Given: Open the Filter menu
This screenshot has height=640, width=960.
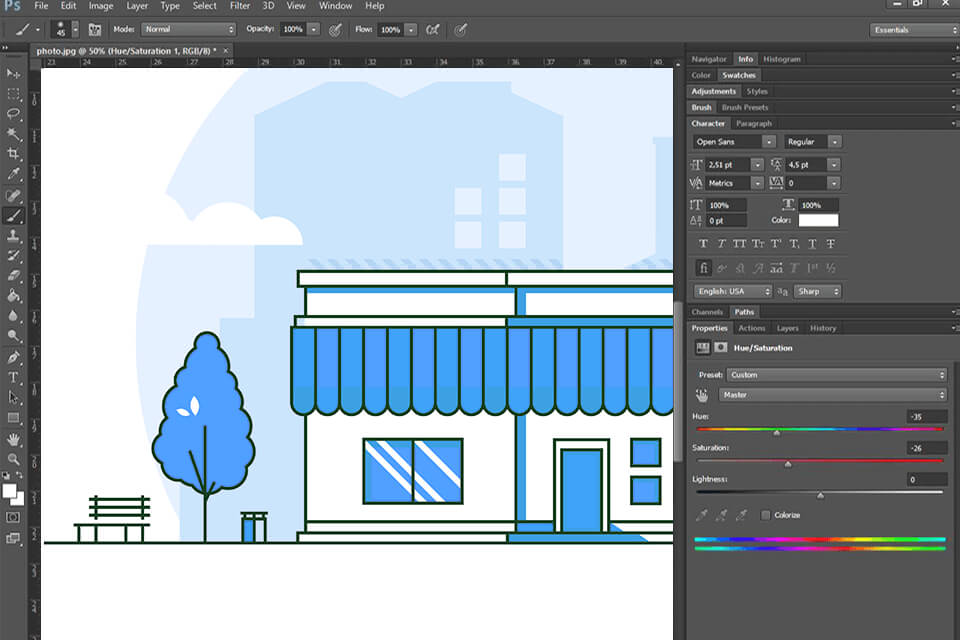Looking at the screenshot, I should pyautogui.click(x=240, y=6).
